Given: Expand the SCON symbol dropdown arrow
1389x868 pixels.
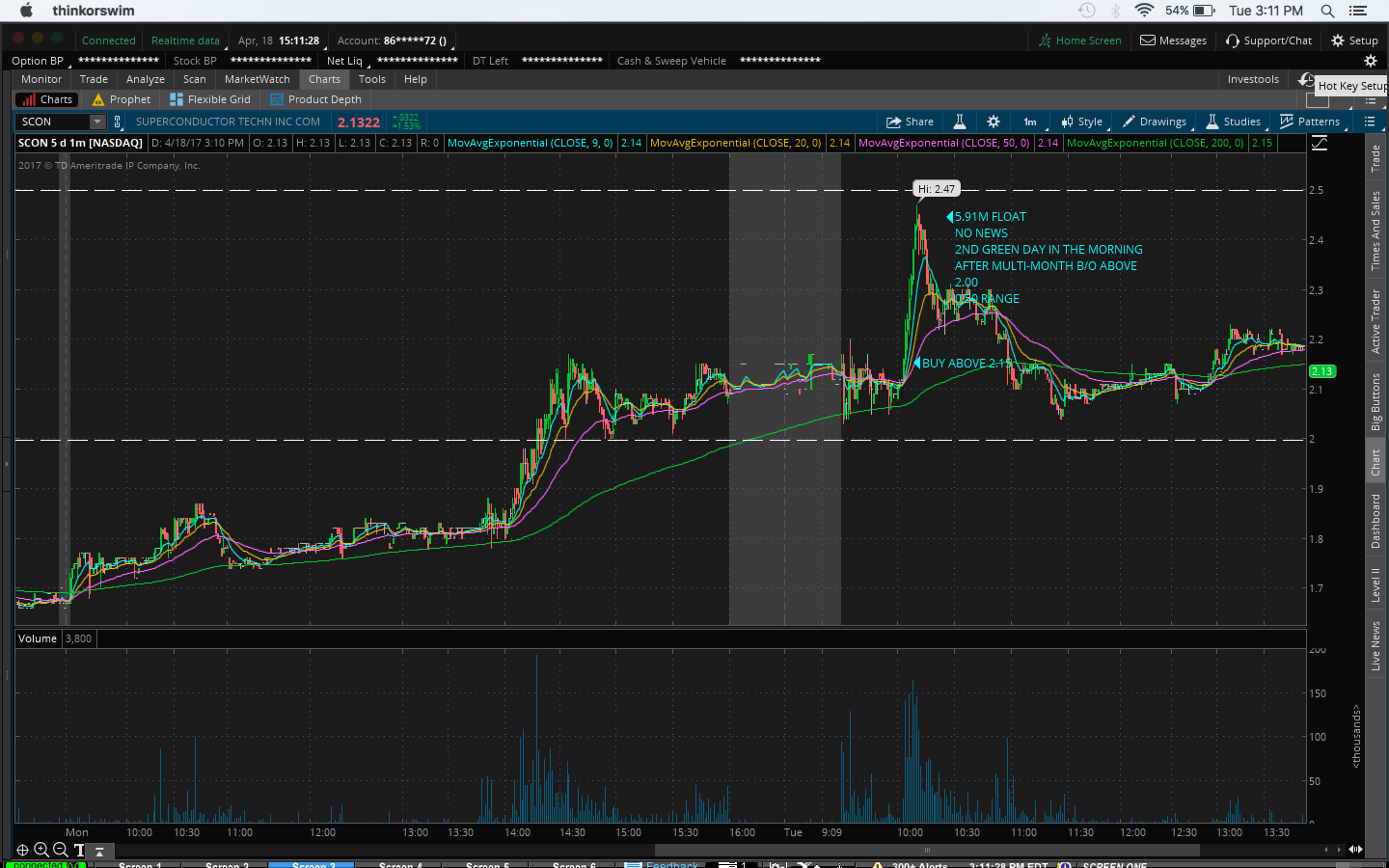Looking at the screenshot, I should point(97,122).
